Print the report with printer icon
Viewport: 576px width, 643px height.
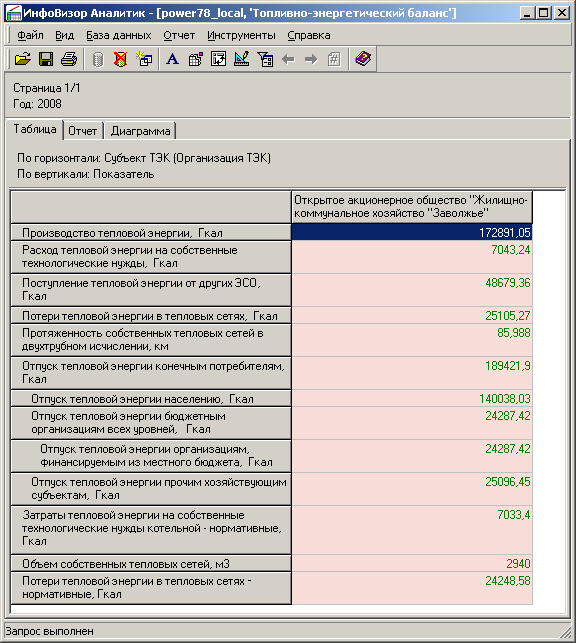(69, 59)
